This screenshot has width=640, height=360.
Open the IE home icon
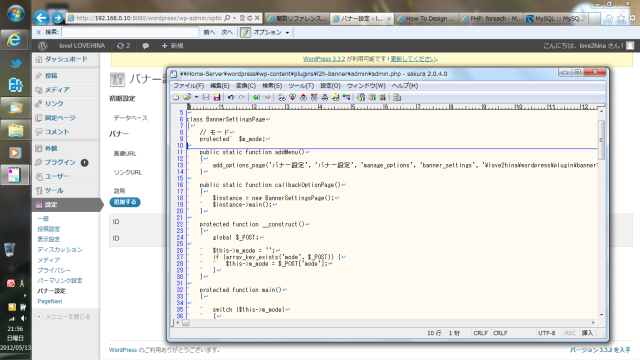coord(609,18)
